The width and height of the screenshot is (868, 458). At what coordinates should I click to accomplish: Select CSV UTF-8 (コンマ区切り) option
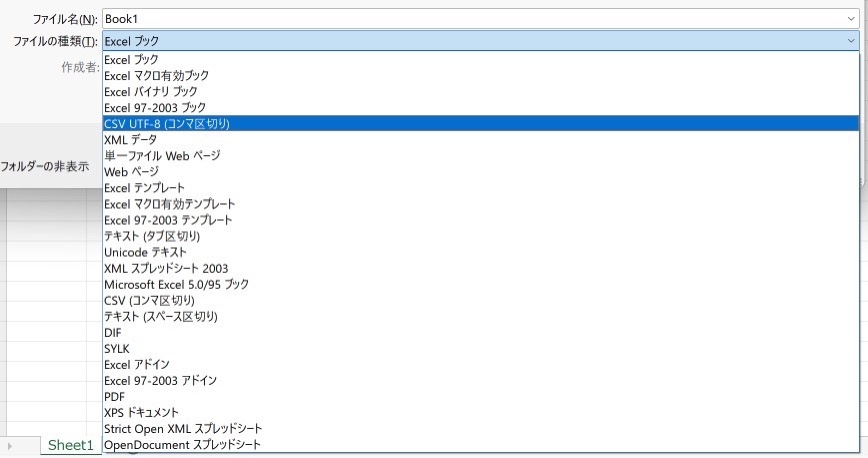point(480,123)
